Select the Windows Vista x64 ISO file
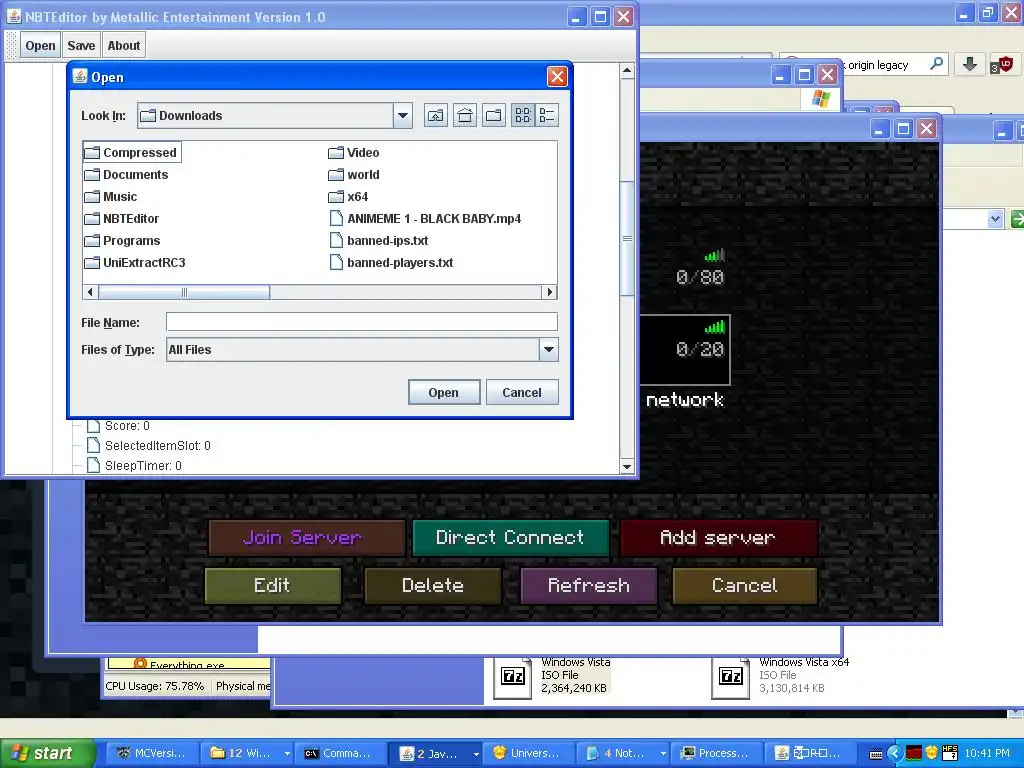Screen dimensions: 1024x768 coord(780,675)
